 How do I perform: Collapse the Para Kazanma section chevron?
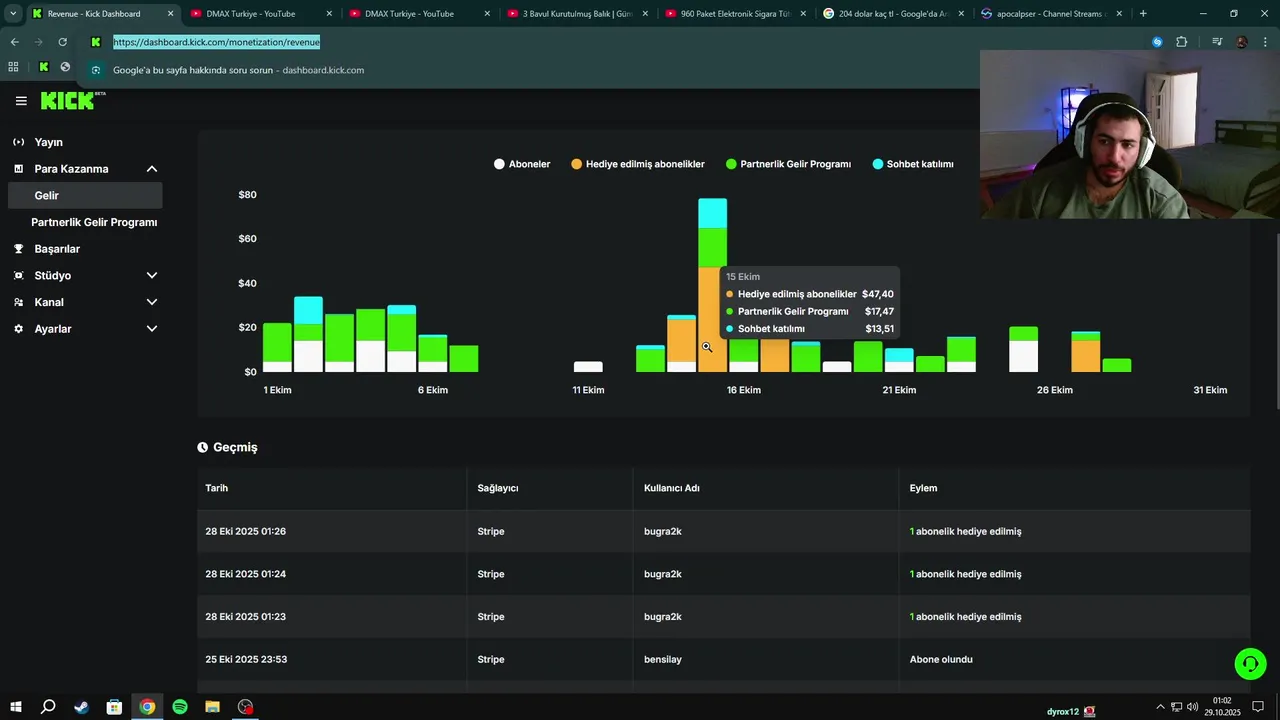[152, 169]
